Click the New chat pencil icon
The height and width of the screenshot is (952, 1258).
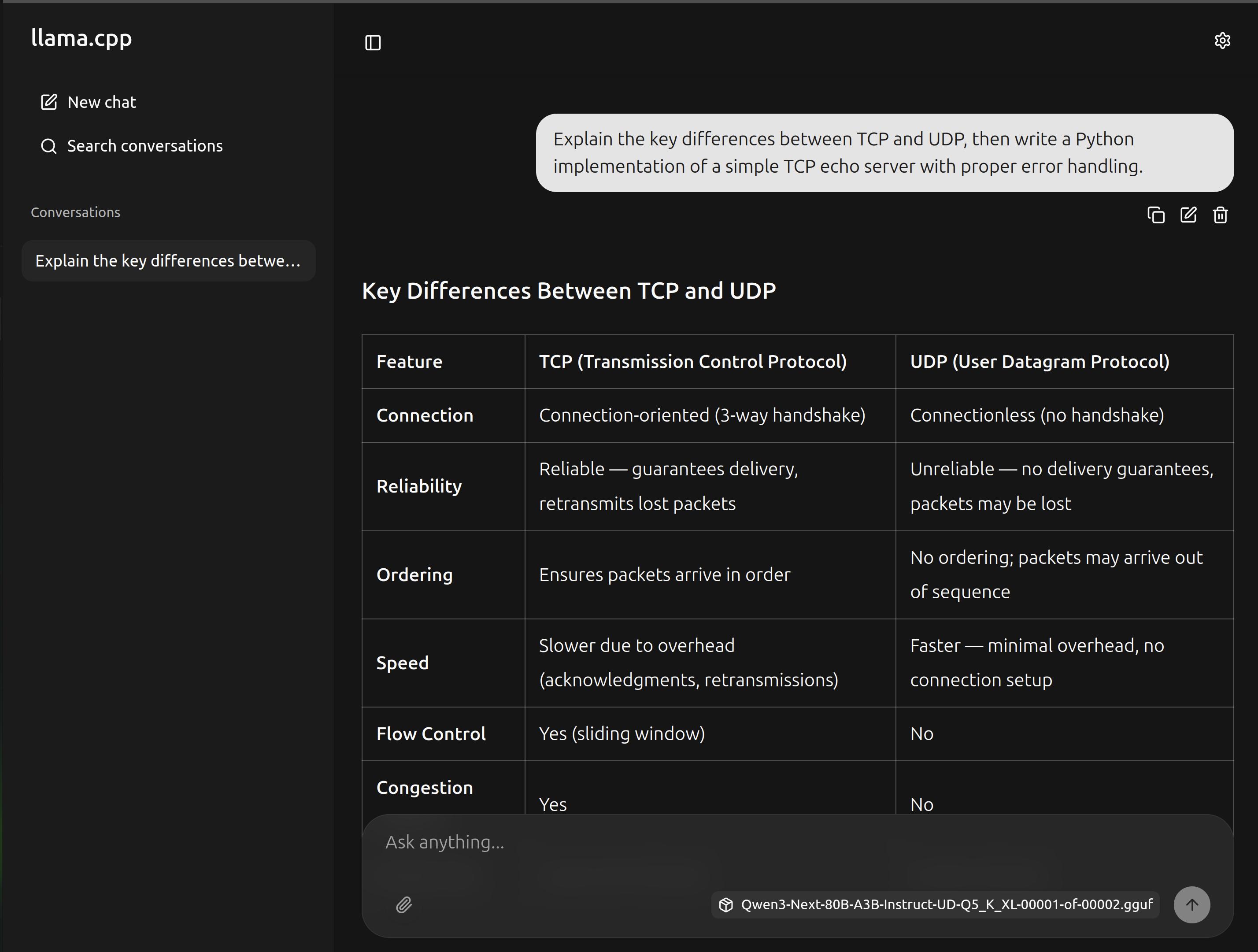click(49, 102)
